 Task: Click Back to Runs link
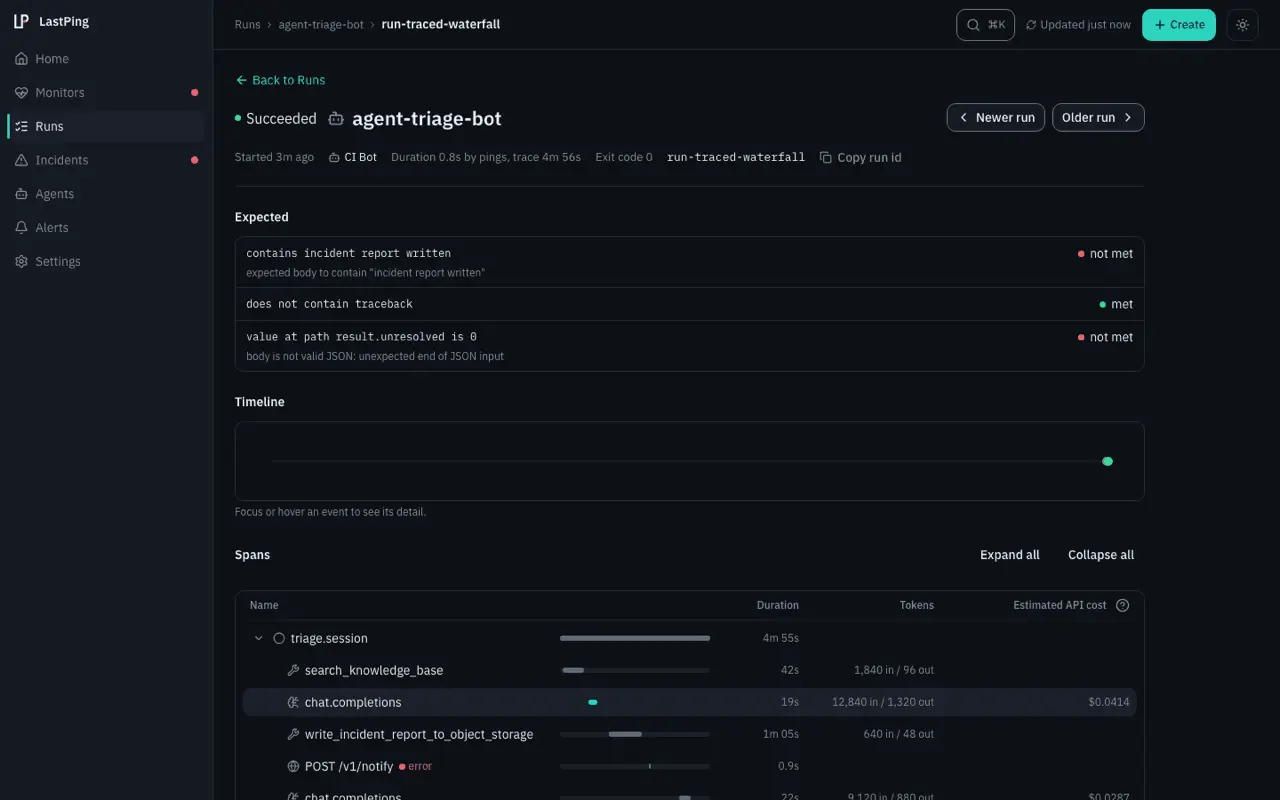[x=280, y=80]
